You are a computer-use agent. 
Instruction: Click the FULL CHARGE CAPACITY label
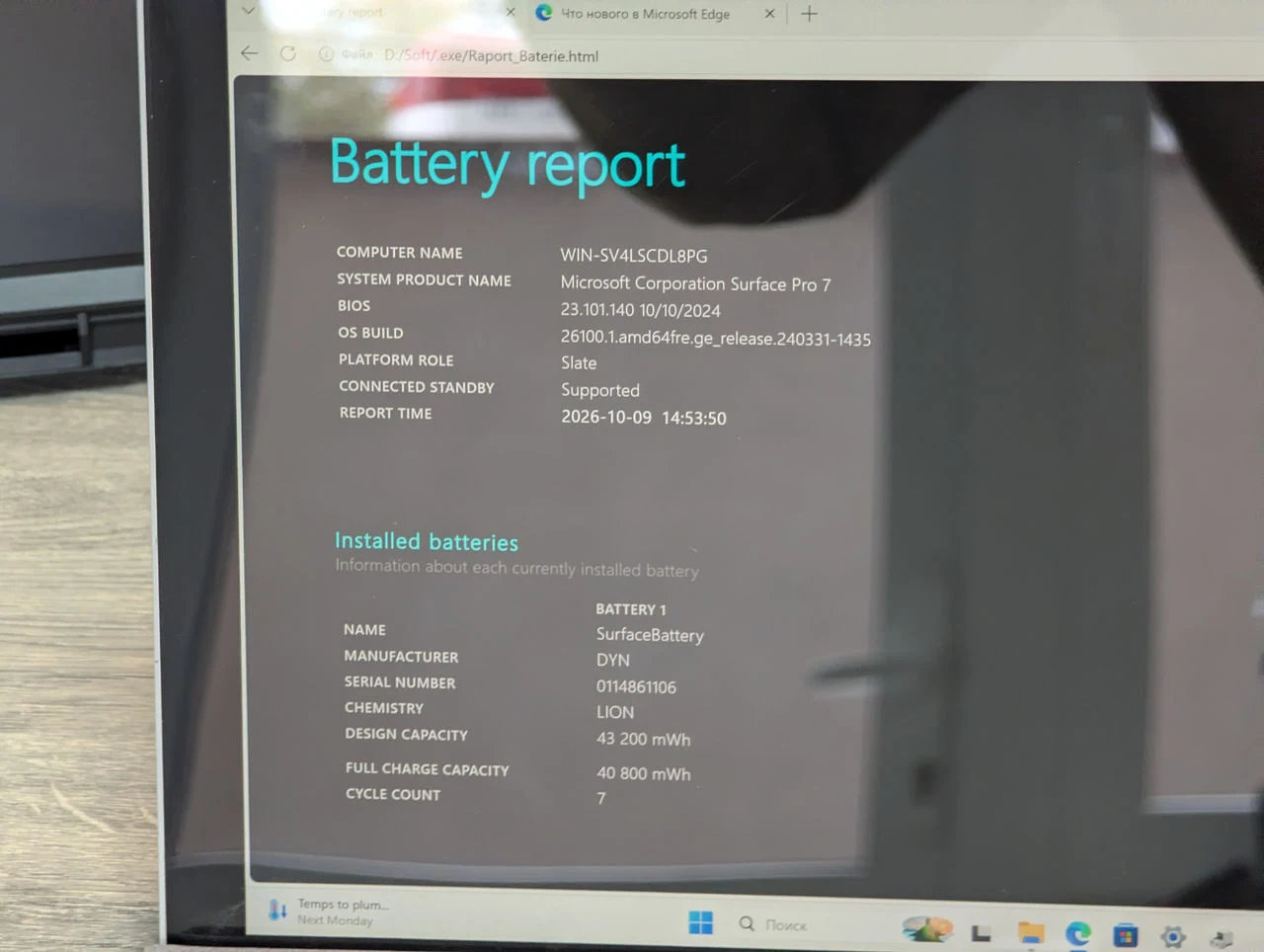click(428, 769)
